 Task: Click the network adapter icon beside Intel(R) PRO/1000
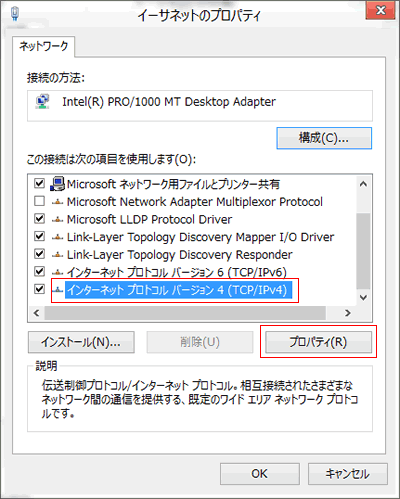(x=42, y=102)
